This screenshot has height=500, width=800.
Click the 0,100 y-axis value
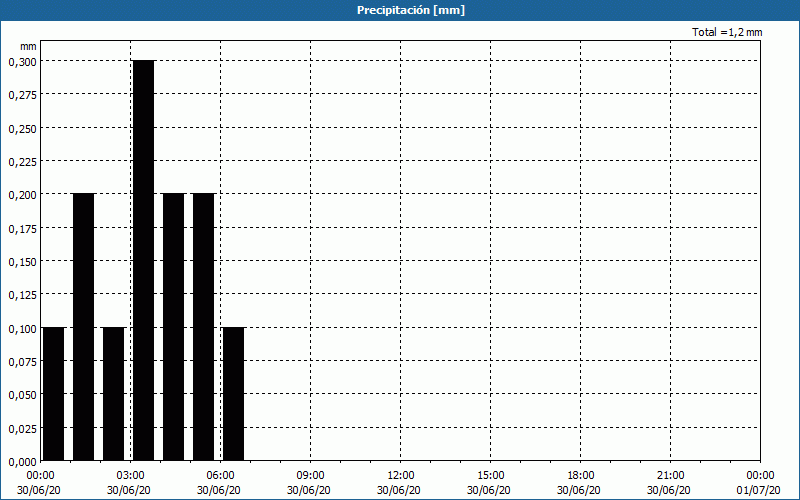pyautogui.click(x=22, y=329)
